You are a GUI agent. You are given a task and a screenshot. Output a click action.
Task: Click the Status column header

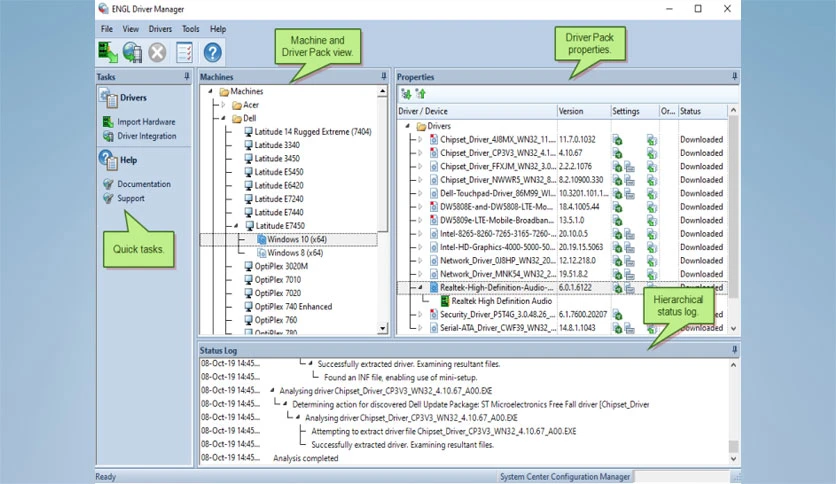pyautogui.click(x=703, y=111)
